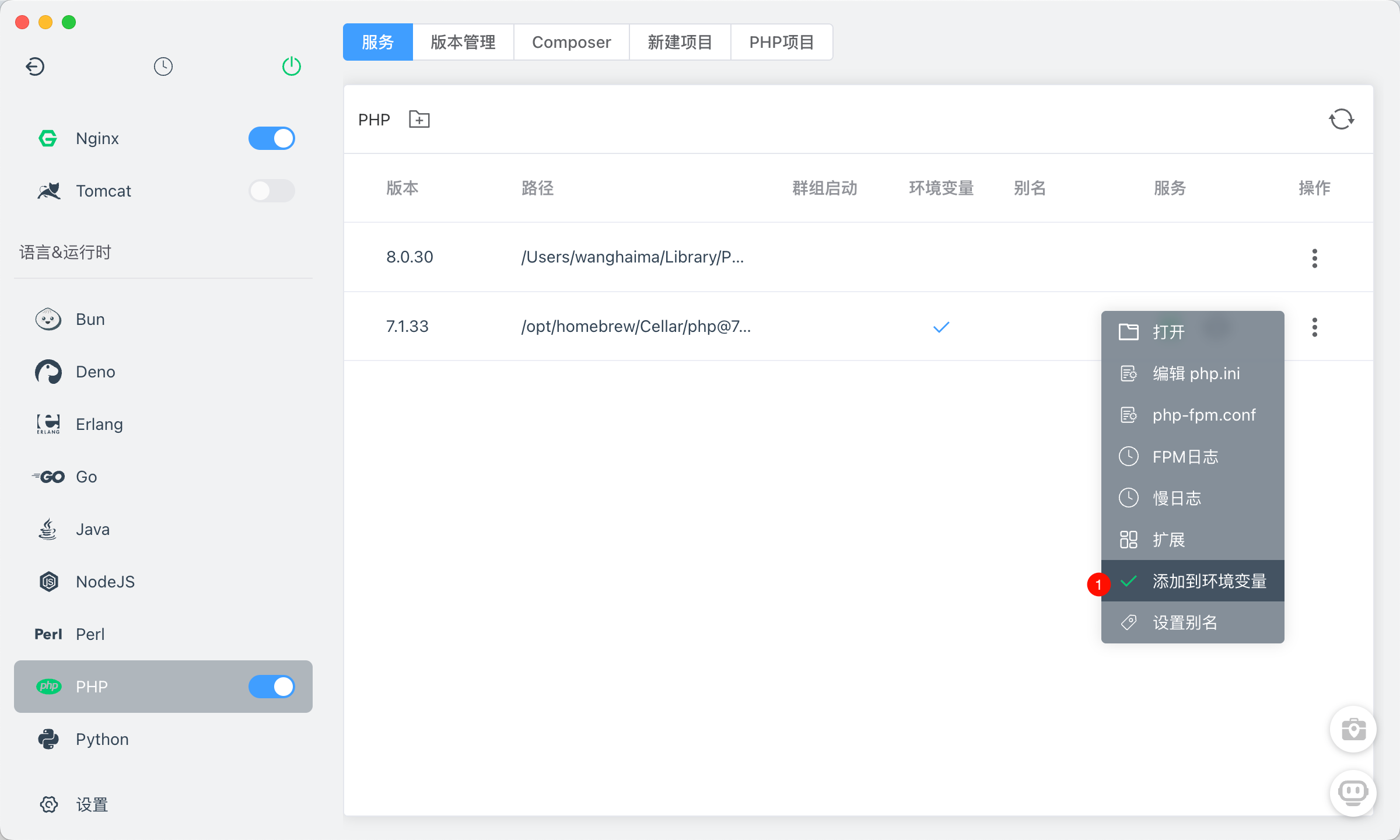Click version 8.0.30 cell
This screenshot has width=1400, height=840.
pyautogui.click(x=409, y=257)
